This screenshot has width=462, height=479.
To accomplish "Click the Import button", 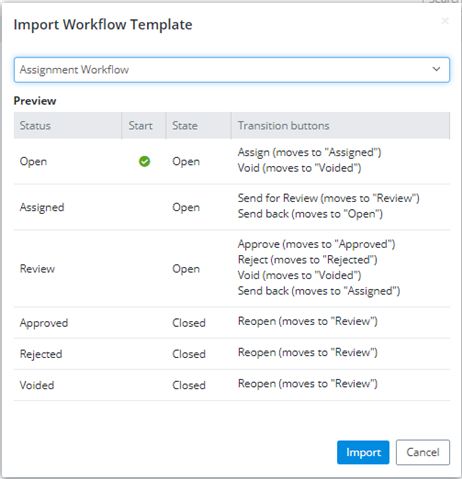I will point(363,452).
